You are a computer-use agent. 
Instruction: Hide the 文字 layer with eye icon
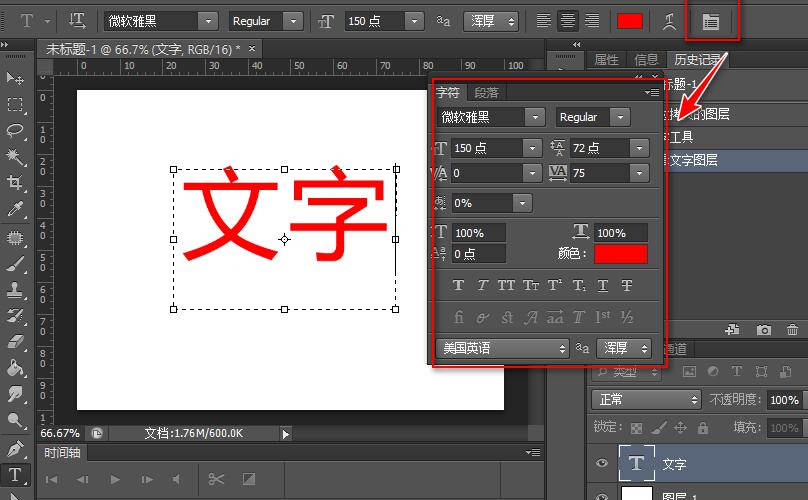point(601,463)
